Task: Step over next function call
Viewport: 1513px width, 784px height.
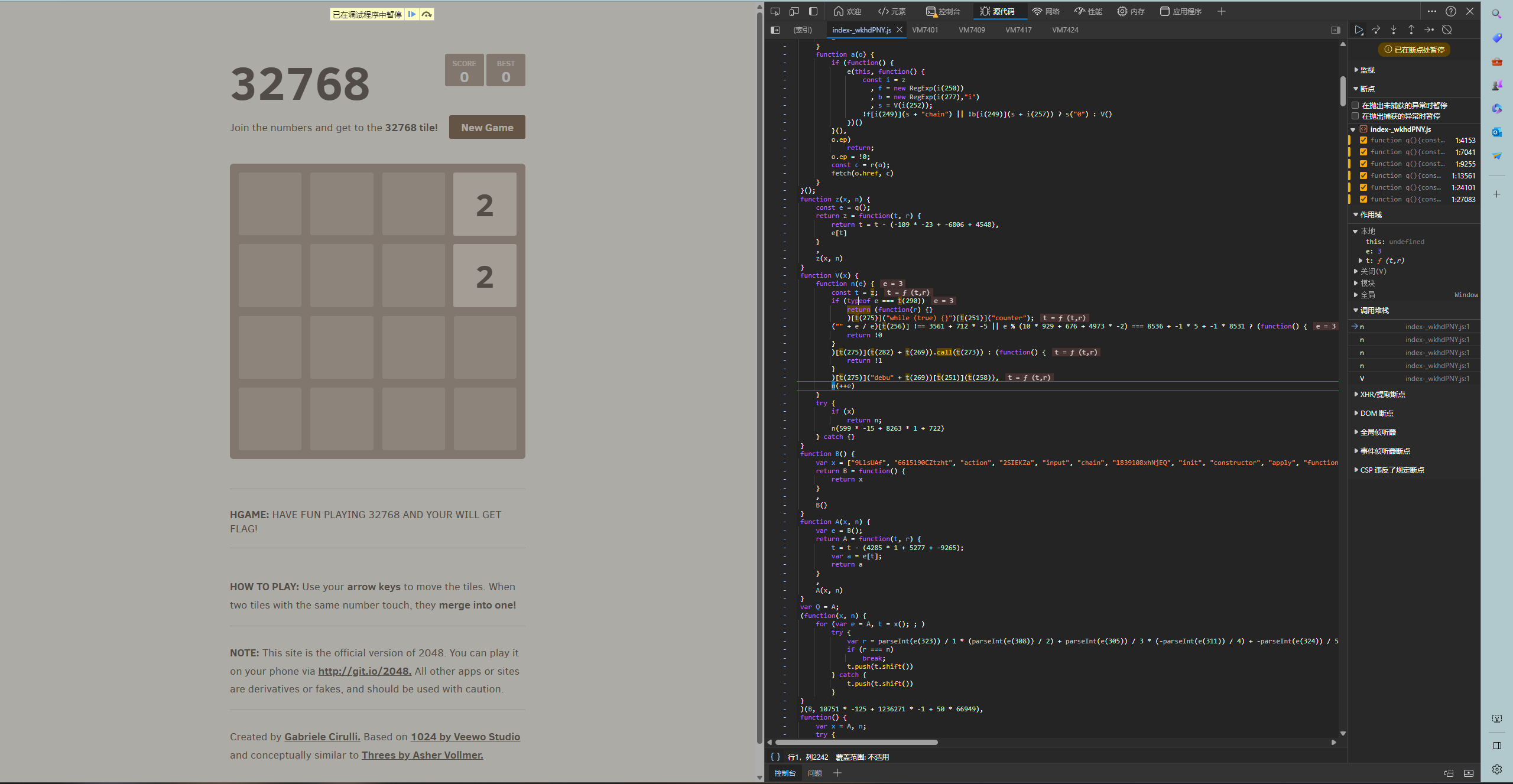Action: click(x=1376, y=30)
